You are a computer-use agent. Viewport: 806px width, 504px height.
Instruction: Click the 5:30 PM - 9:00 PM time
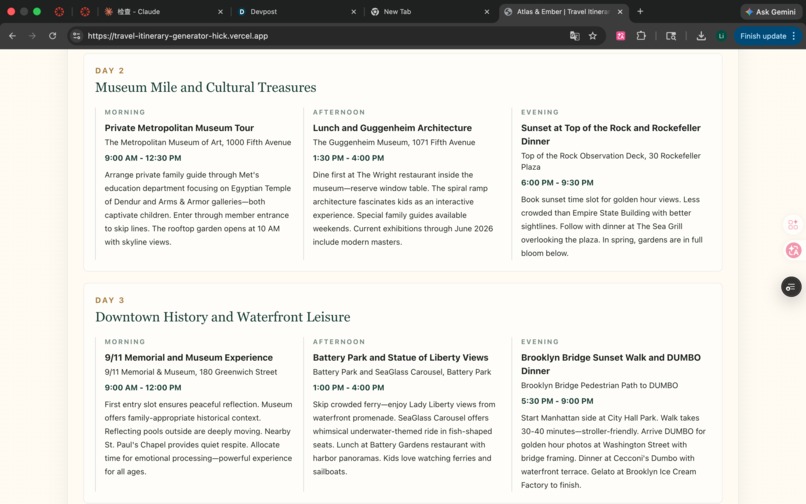(x=557, y=401)
